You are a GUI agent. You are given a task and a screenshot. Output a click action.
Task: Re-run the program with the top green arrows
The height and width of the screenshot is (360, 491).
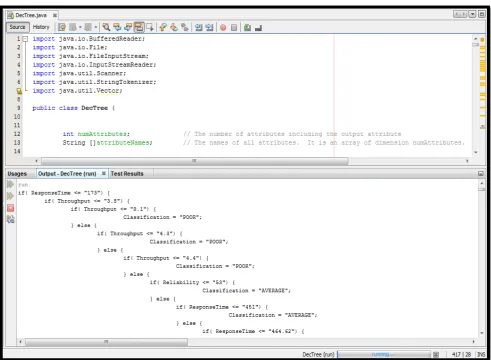pos(10,184)
